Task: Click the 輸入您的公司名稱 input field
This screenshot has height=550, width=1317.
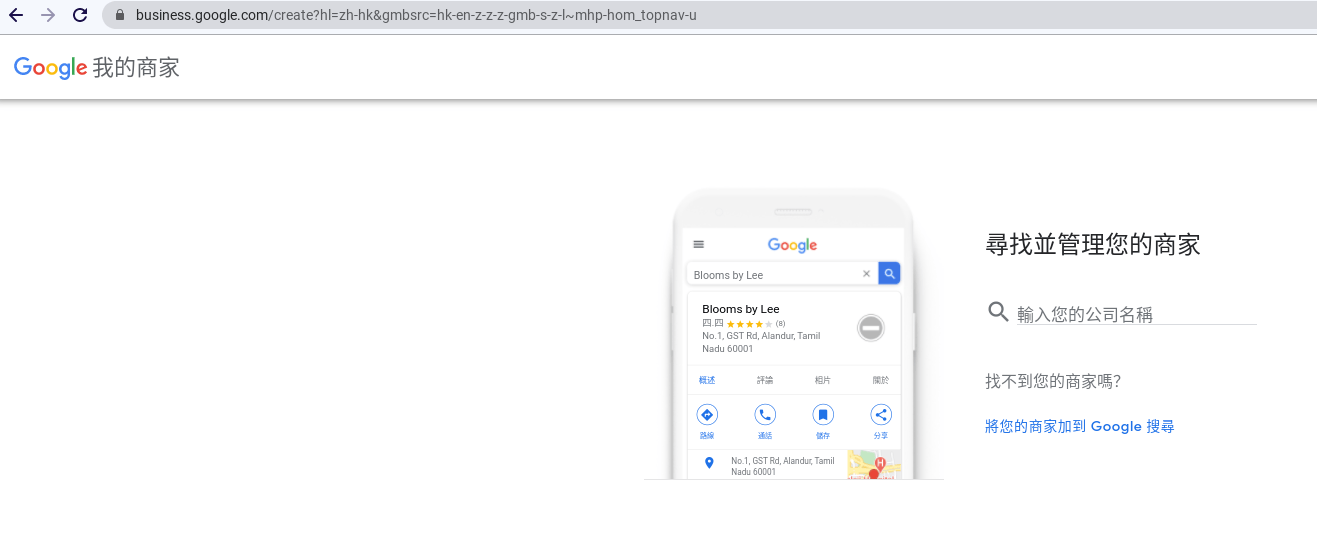Action: 1136,314
